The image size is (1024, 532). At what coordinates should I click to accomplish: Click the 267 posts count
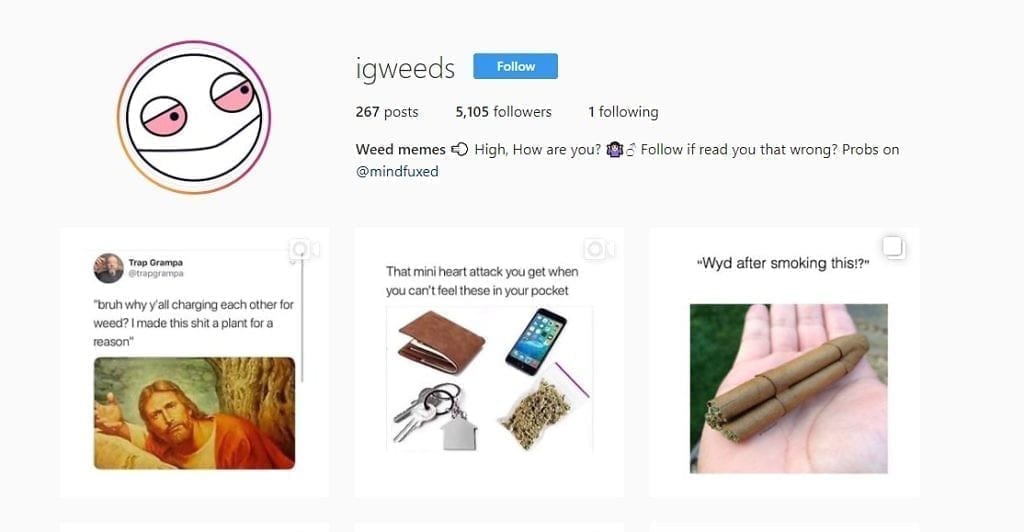click(387, 112)
